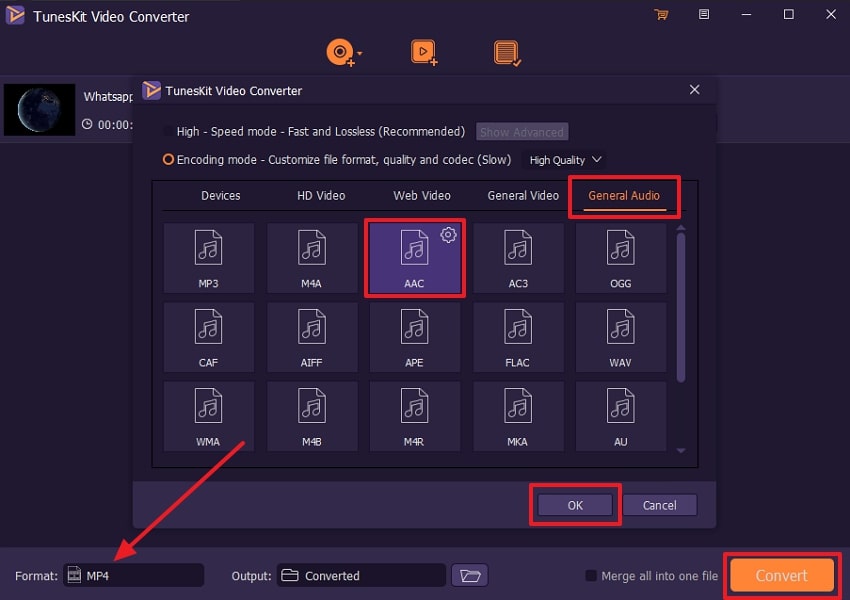850x600 pixels.
Task: Select the M4B audio format tile
Action: [x=312, y=416]
